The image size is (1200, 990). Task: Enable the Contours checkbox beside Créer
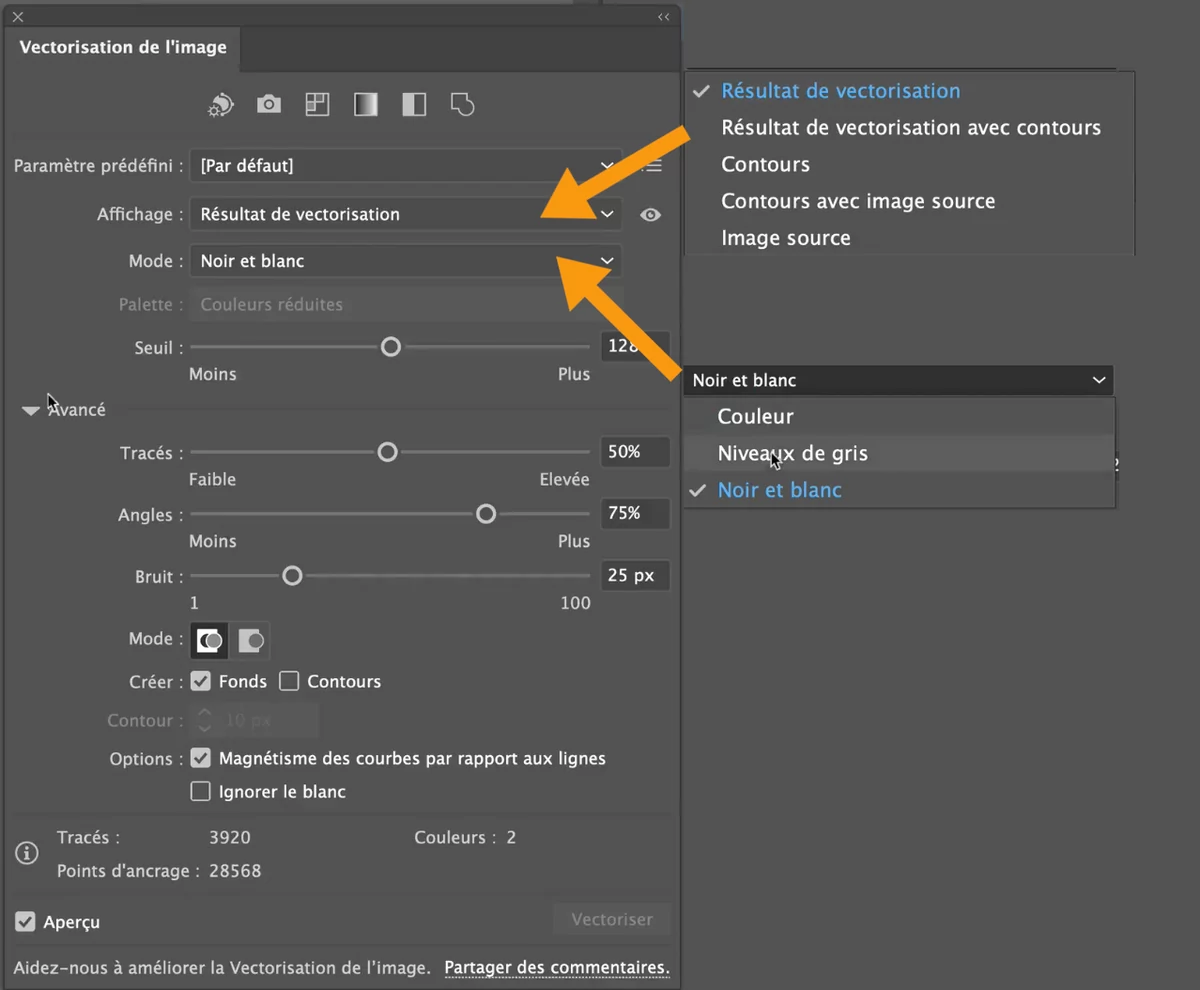tap(289, 682)
